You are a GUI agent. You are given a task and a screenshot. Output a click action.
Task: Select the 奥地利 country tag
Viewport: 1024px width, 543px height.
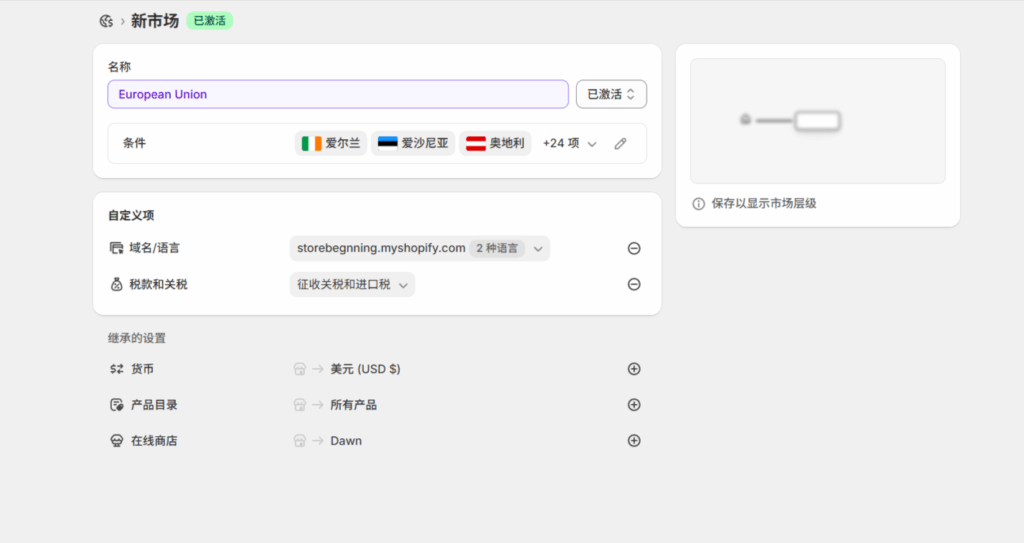point(495,144)
